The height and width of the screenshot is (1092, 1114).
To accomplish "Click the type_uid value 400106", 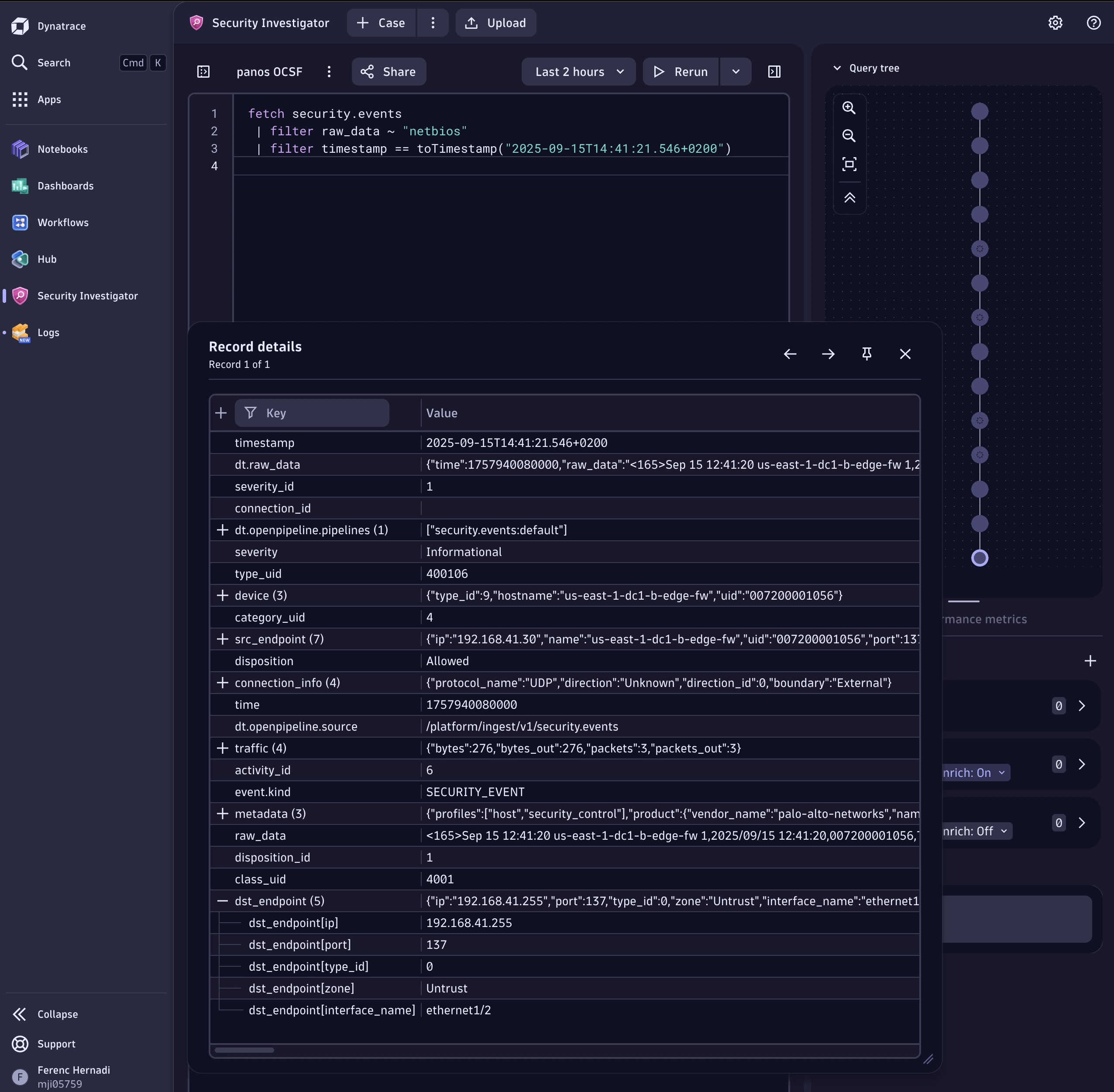I will [x=447, y=573].
